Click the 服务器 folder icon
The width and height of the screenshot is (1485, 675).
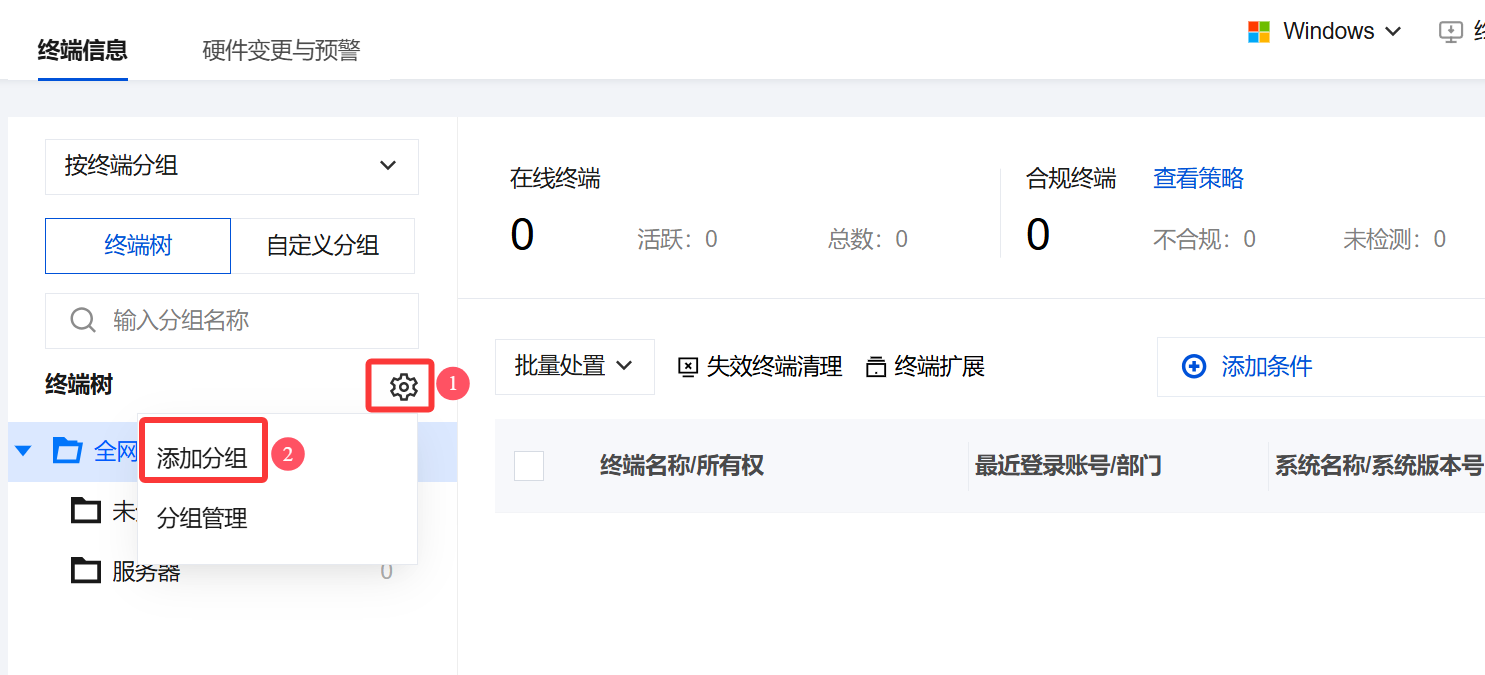pos(86,570)
